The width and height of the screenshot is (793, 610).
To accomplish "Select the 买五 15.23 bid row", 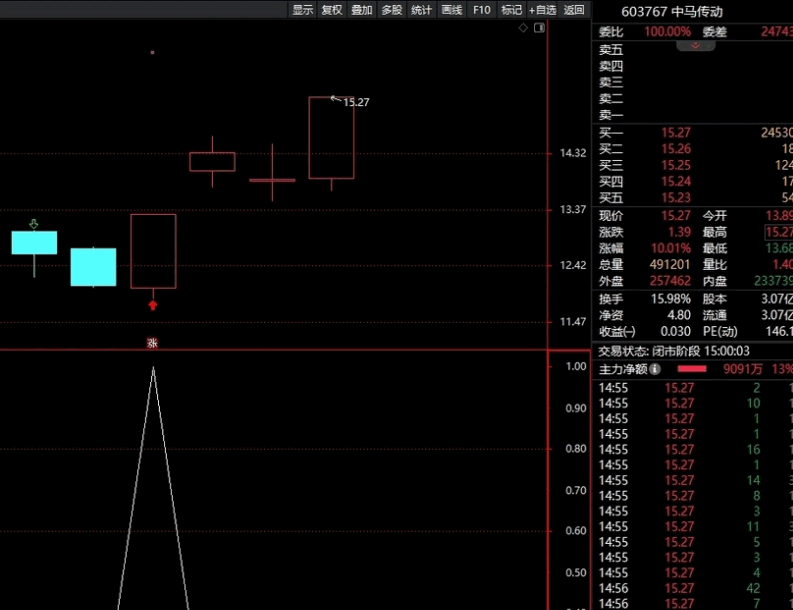I will click(x=692, y=198).
